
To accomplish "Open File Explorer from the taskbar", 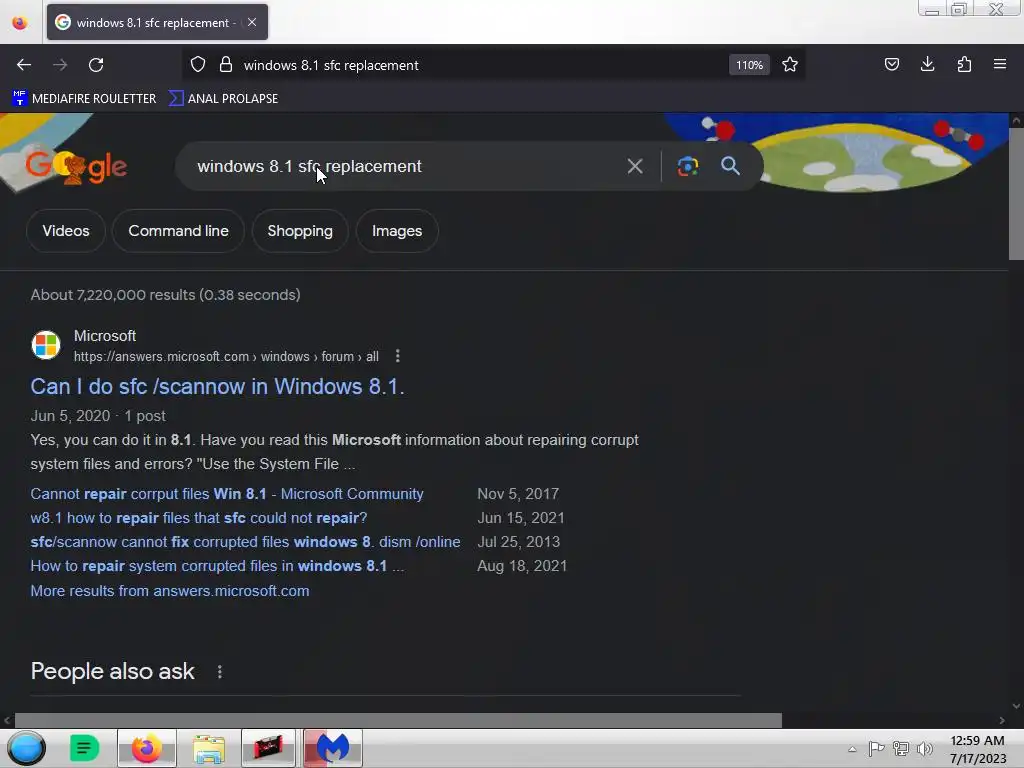I will point(209,748).
